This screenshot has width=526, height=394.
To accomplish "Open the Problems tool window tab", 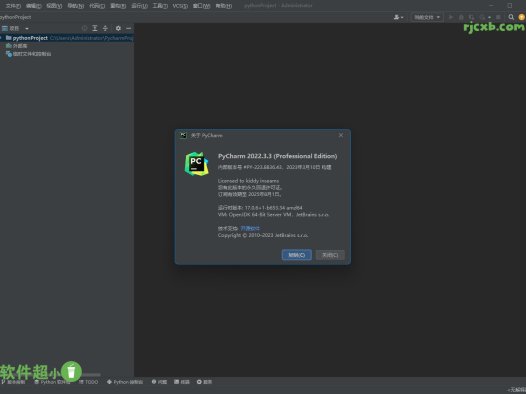I will coord(159,382).
